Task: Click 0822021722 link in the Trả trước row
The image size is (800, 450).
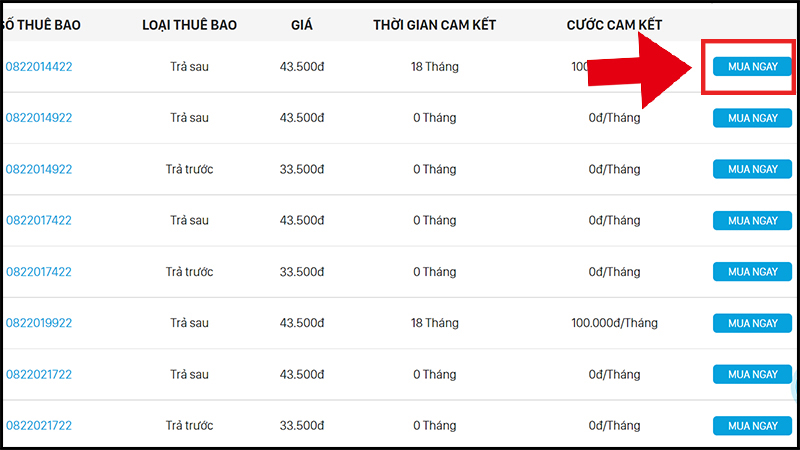Action: click(39, 426)
